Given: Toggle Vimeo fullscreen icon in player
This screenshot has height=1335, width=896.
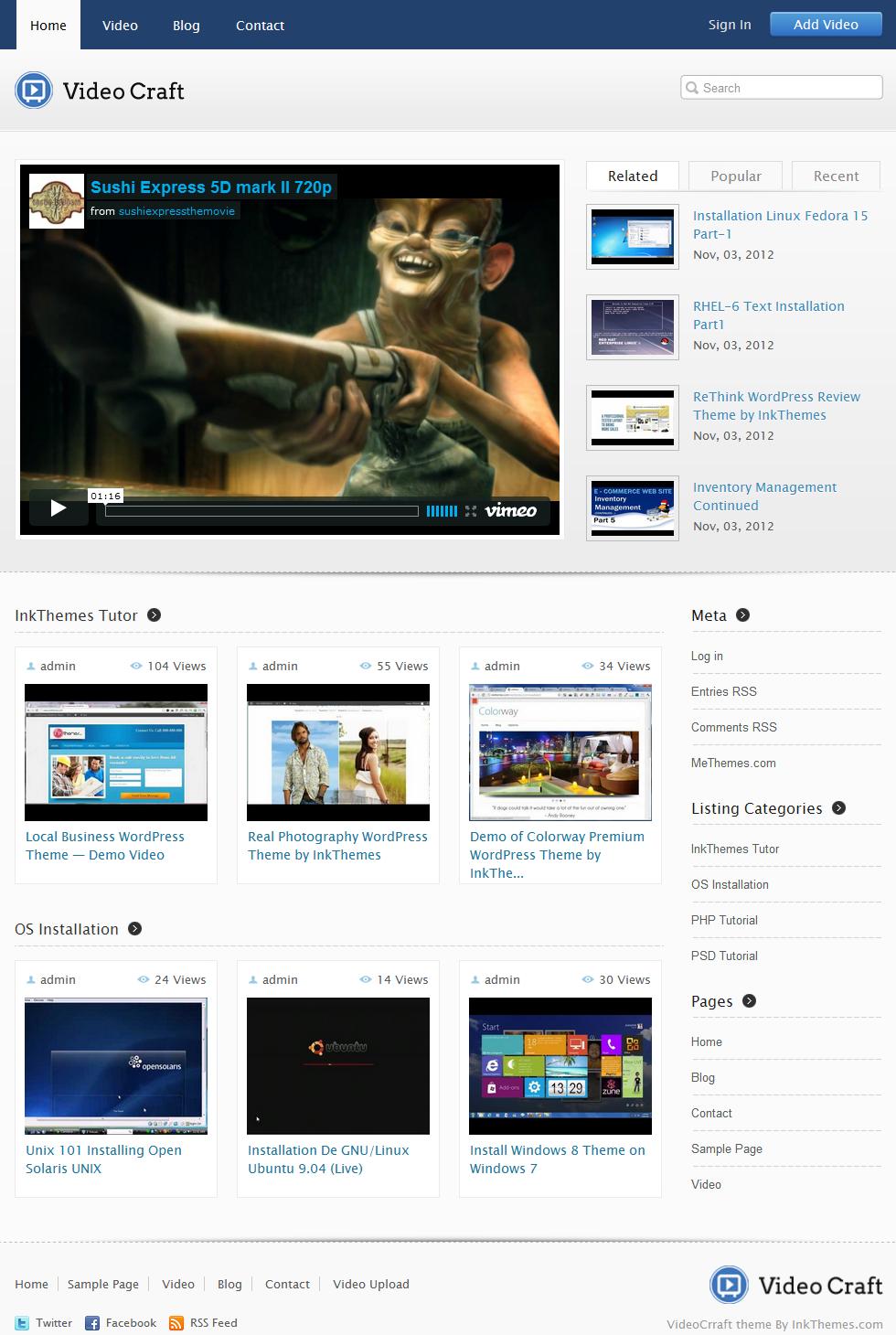Looking at the screenshot, I should coord(471,511).
